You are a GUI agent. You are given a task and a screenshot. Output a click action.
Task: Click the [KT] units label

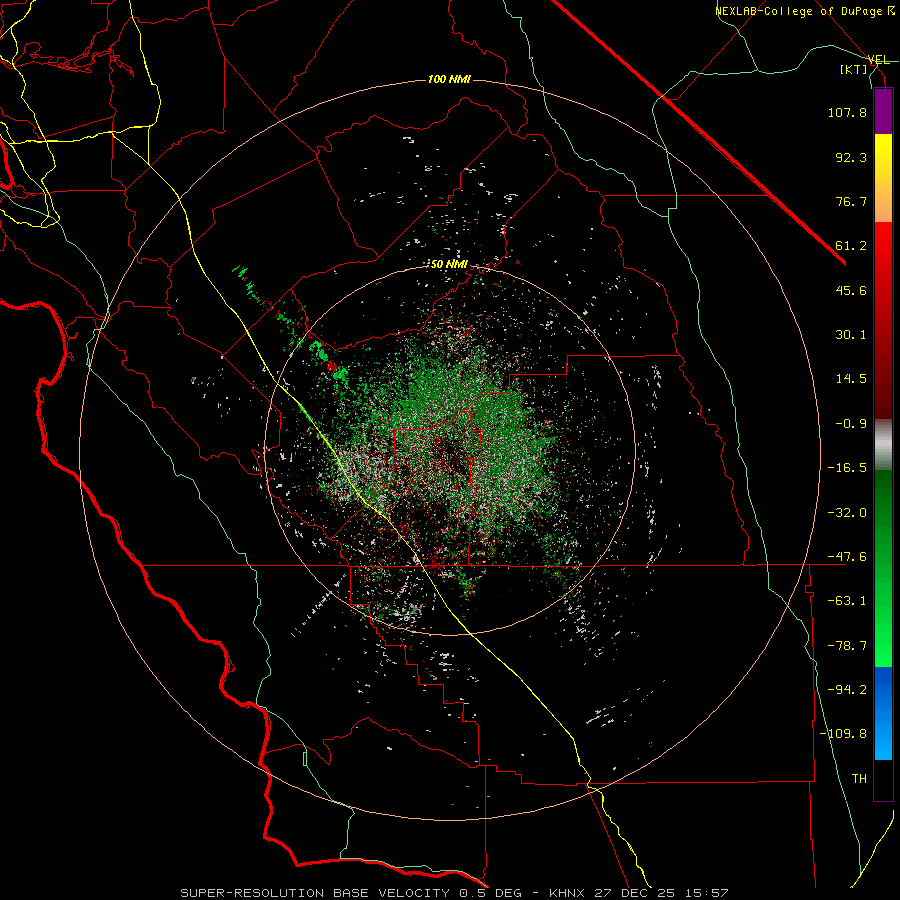coord(854,69)
